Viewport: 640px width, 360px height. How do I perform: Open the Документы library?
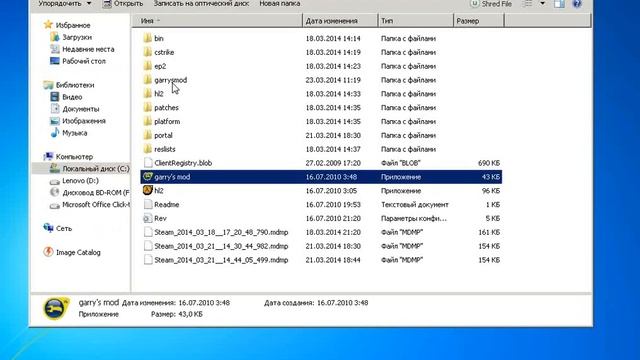pyautogui.click(x=75, y=109)
